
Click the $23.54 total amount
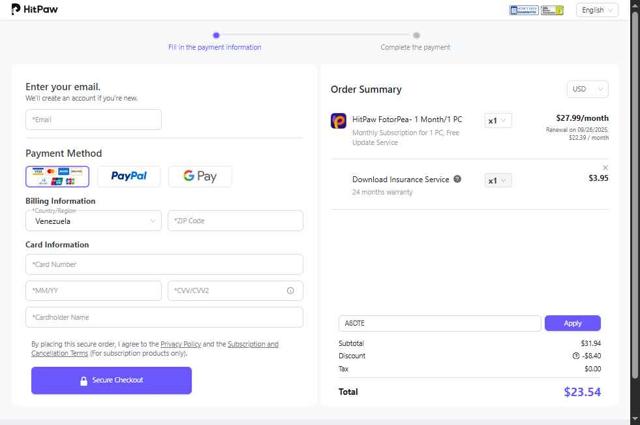click(x=582, y=392)
